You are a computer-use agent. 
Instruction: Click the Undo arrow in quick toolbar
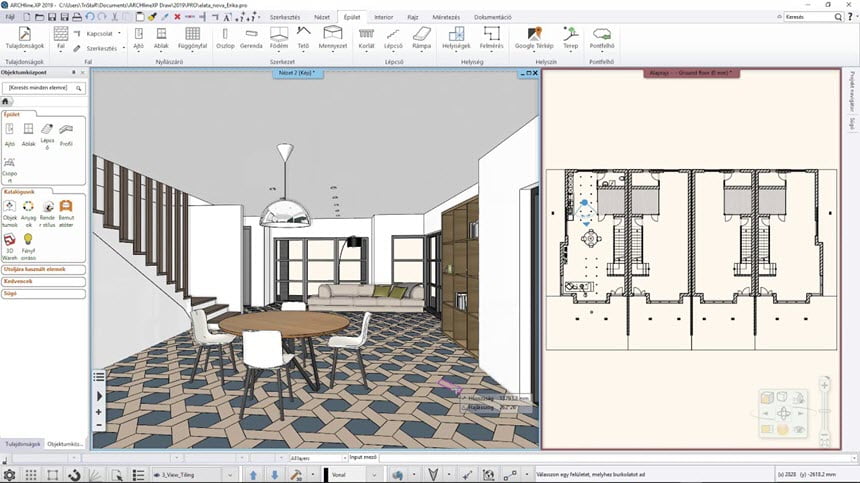[90, 17]
